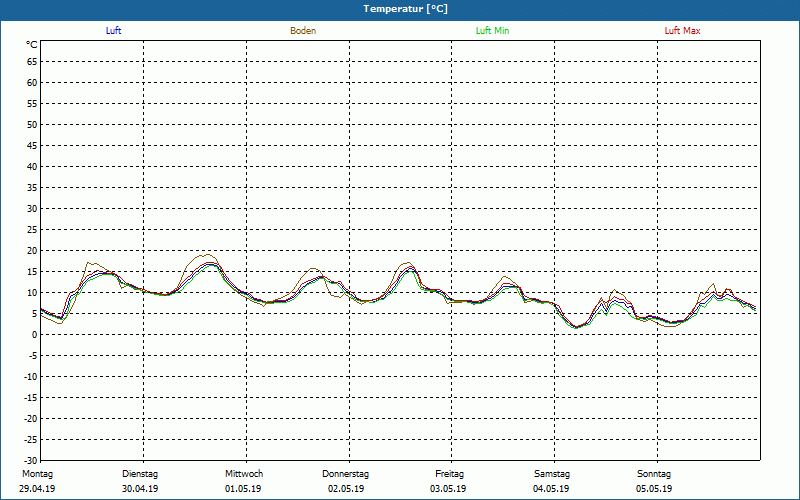The width and height of the screenshot is (800, 500).
Task: Click the Temperatur [°C] chart title
Action: click(406, 9)
